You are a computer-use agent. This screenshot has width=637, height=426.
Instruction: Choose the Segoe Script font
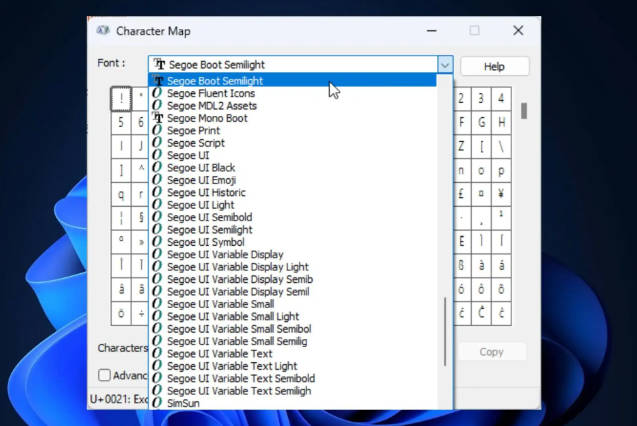click(x=293, y=143)
